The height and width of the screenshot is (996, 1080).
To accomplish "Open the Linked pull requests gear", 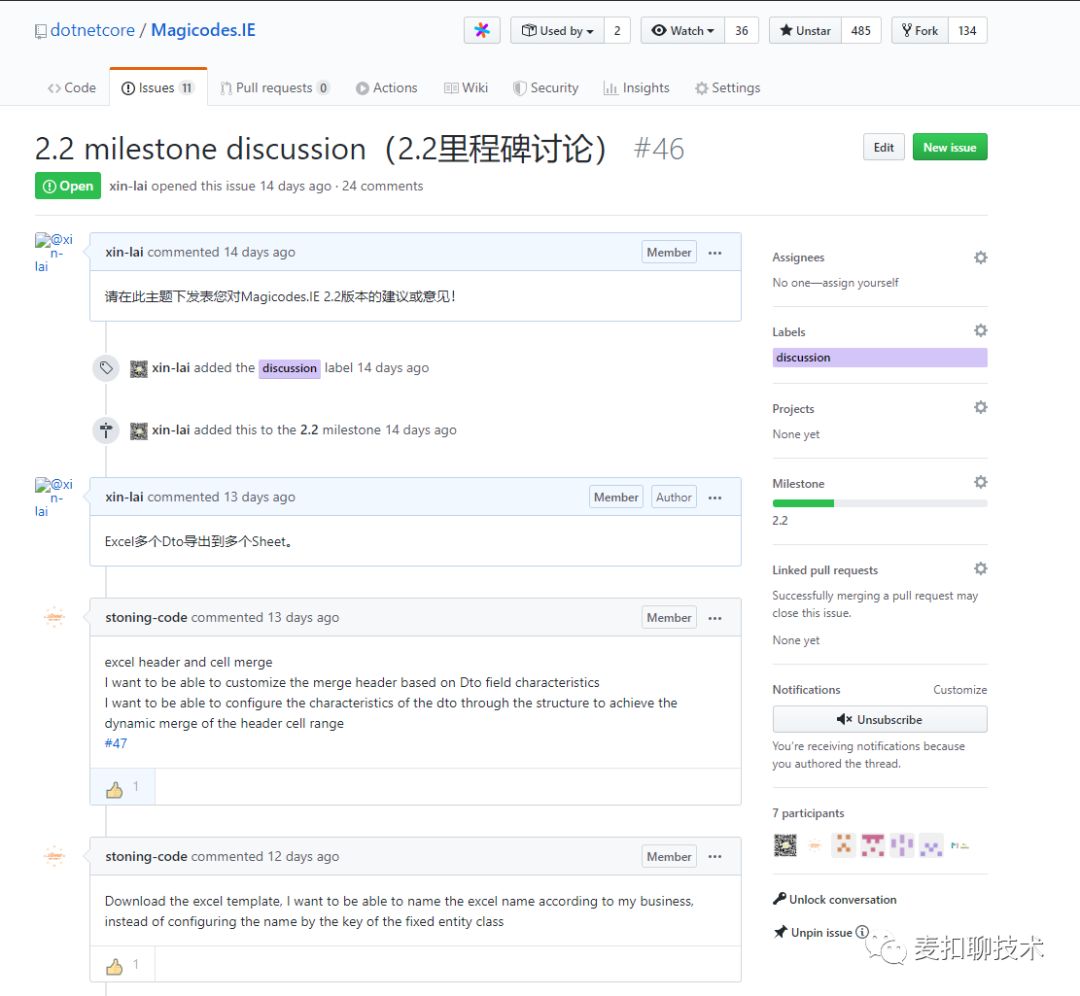I will [x=980, y=569].
